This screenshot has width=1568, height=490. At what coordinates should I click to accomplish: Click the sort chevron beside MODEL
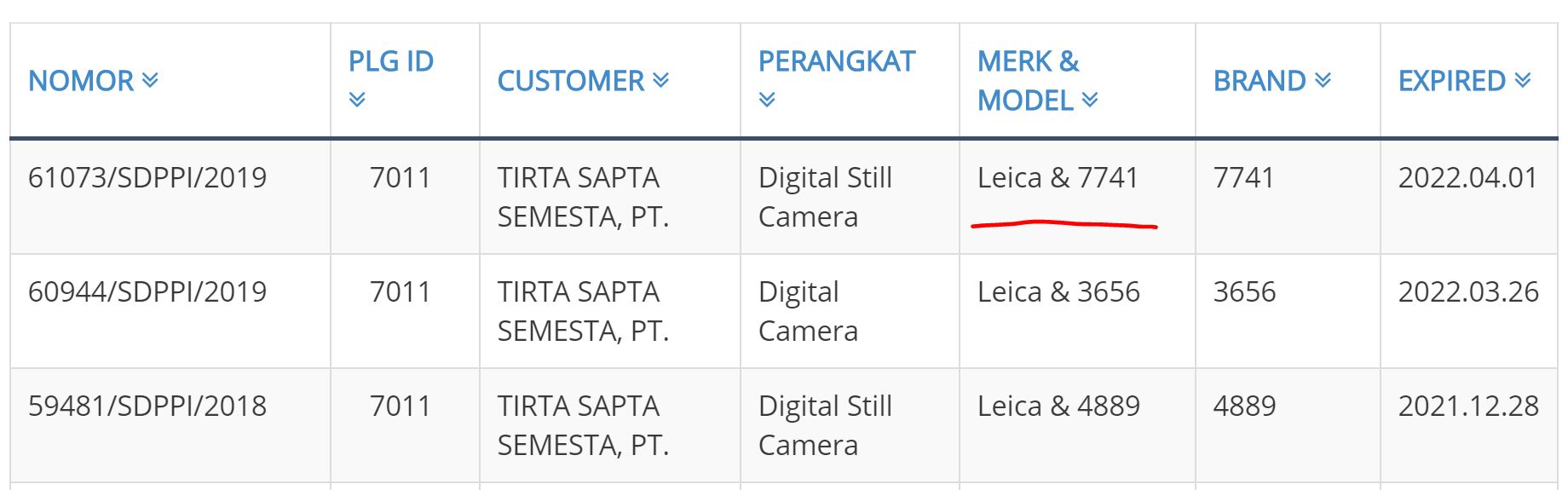1089,100
